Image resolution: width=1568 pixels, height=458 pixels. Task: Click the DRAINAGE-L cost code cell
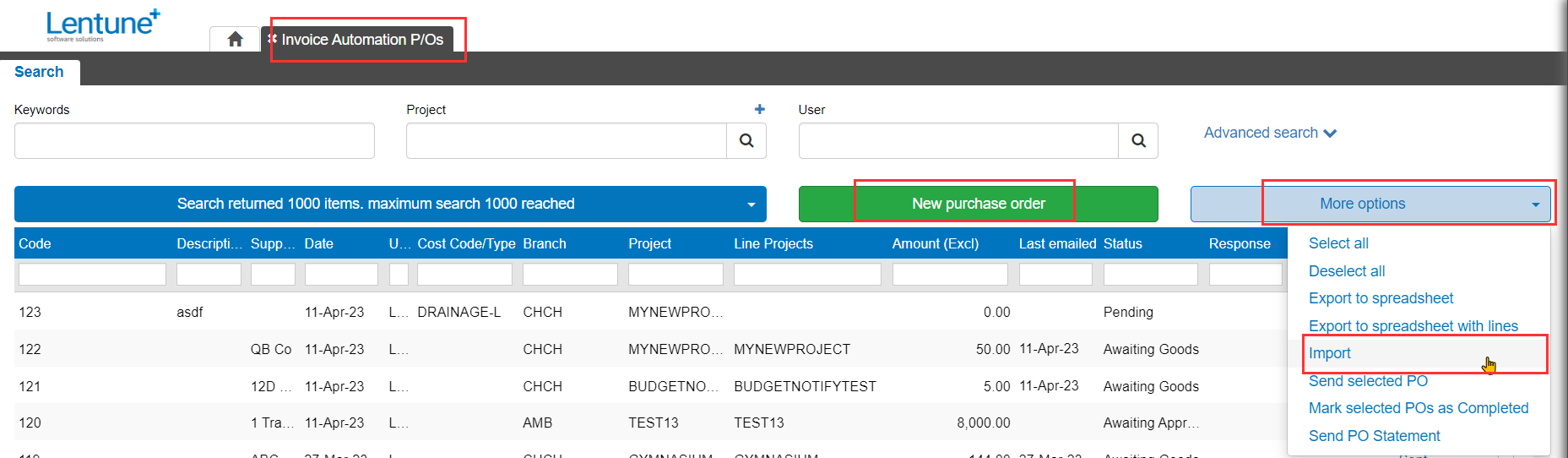458,312
